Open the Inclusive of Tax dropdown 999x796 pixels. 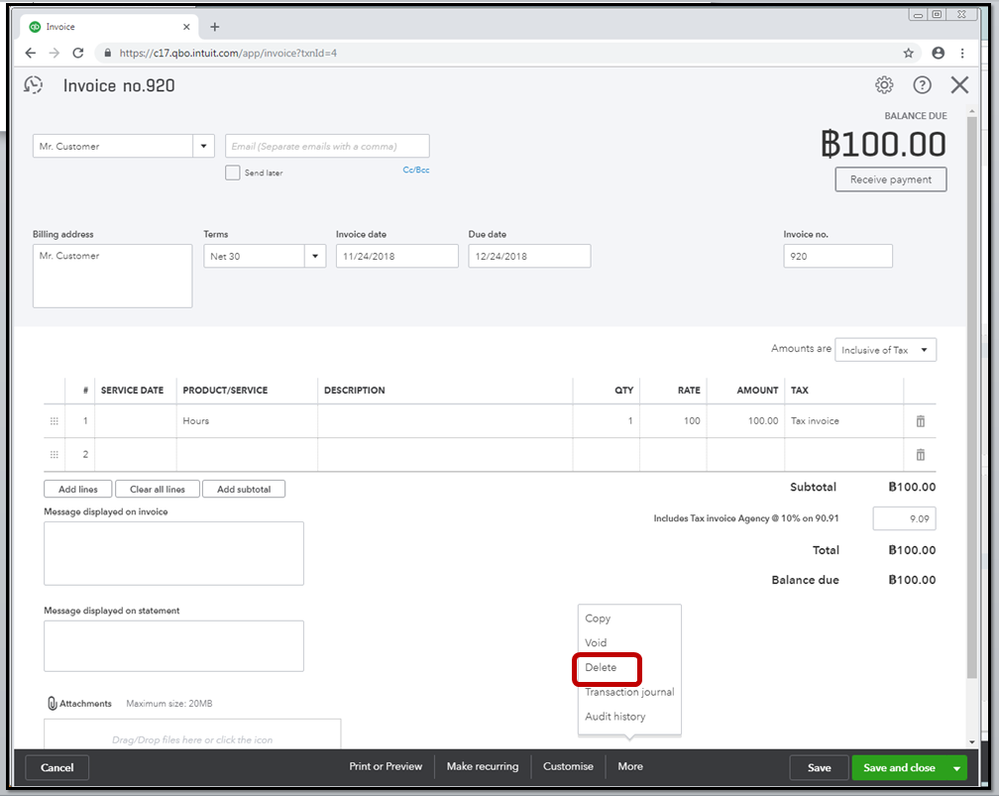(x=886, y=350)
